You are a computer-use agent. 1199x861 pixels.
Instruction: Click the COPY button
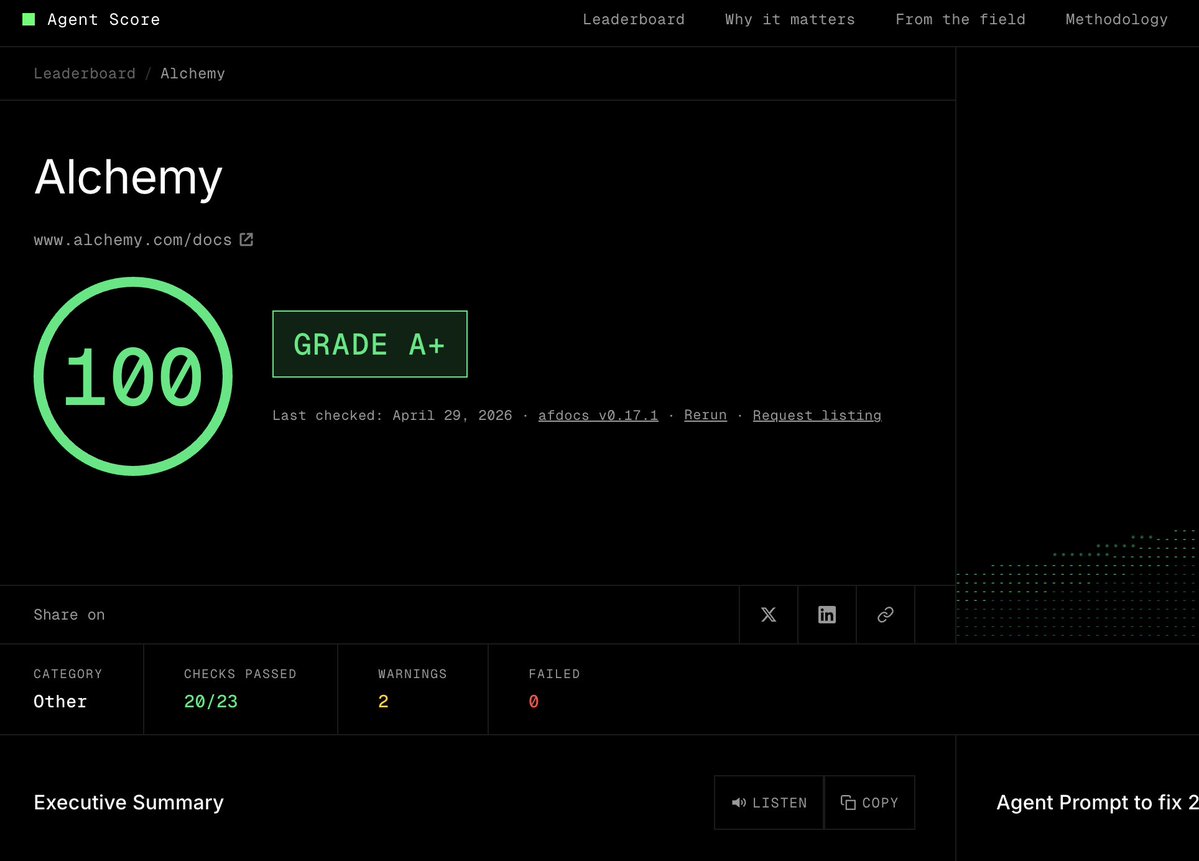point(869,803)
